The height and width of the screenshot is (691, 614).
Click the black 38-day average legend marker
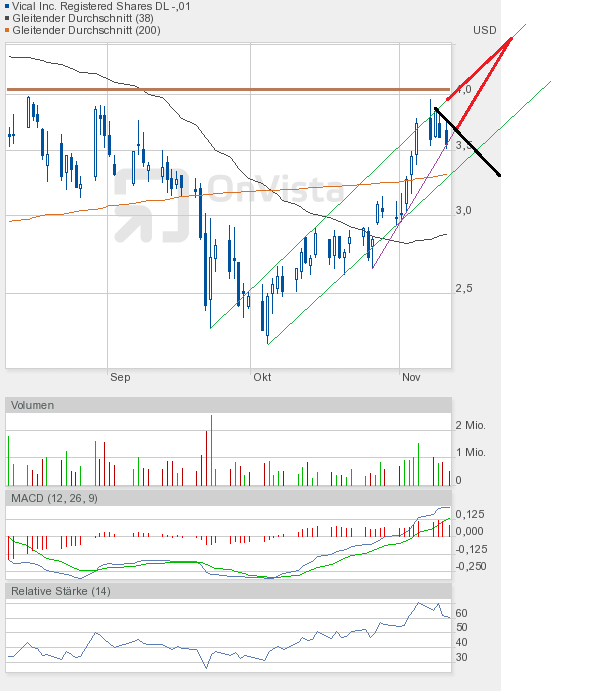pos(4,18)
